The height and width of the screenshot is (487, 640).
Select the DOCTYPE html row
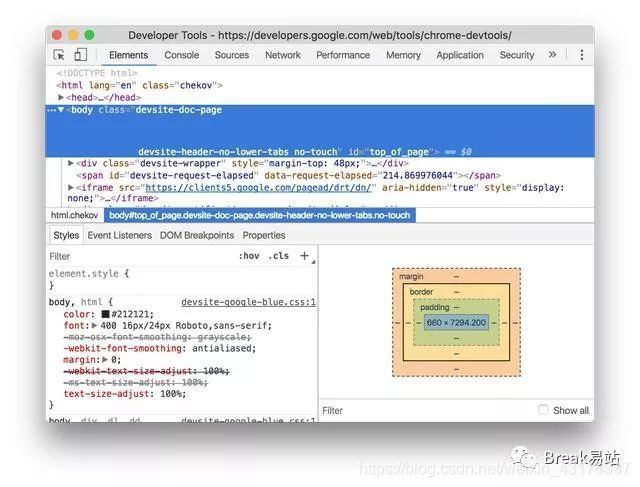(x=97, y=73)
